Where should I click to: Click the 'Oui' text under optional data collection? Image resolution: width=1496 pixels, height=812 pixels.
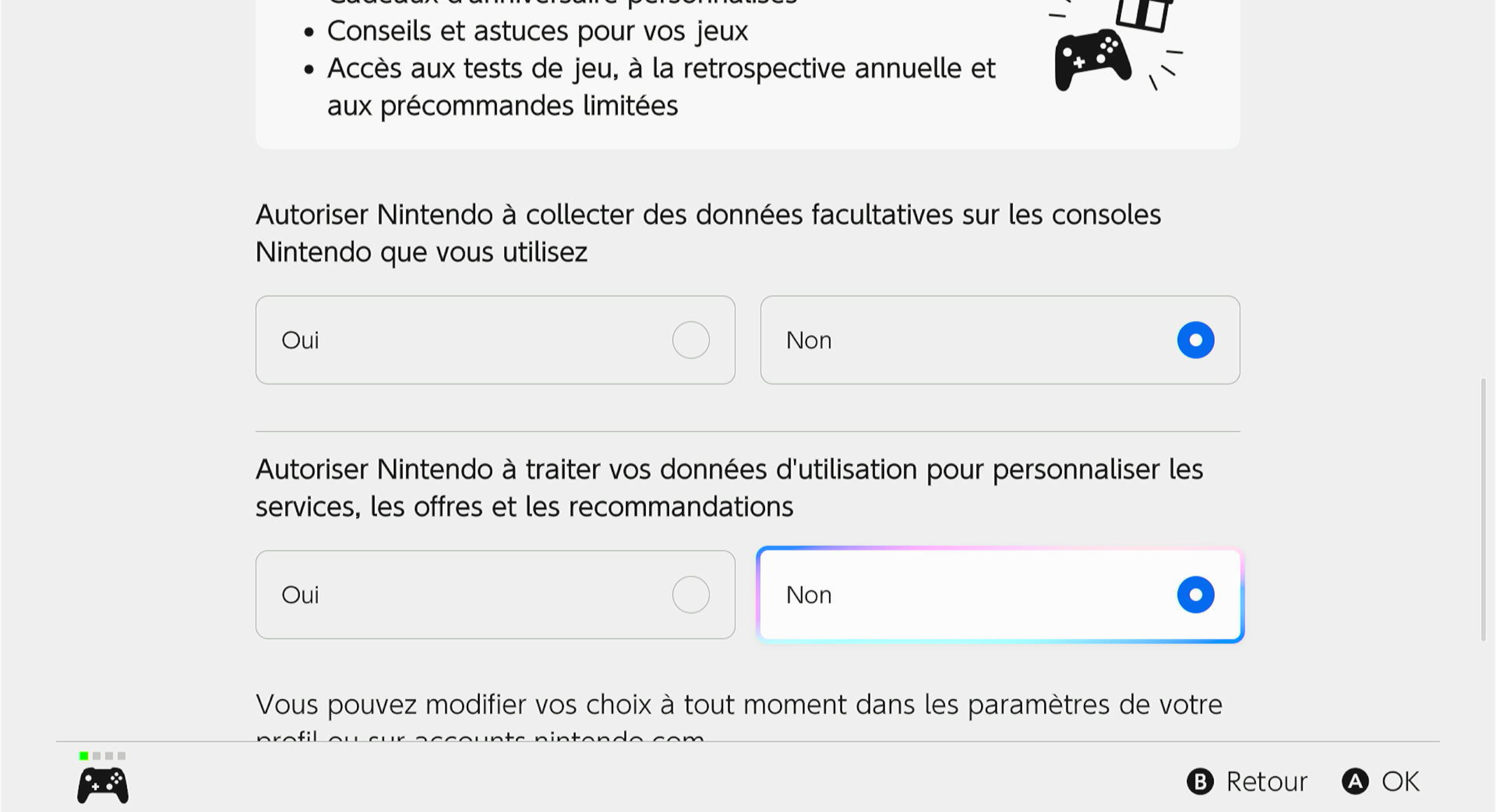300,340
